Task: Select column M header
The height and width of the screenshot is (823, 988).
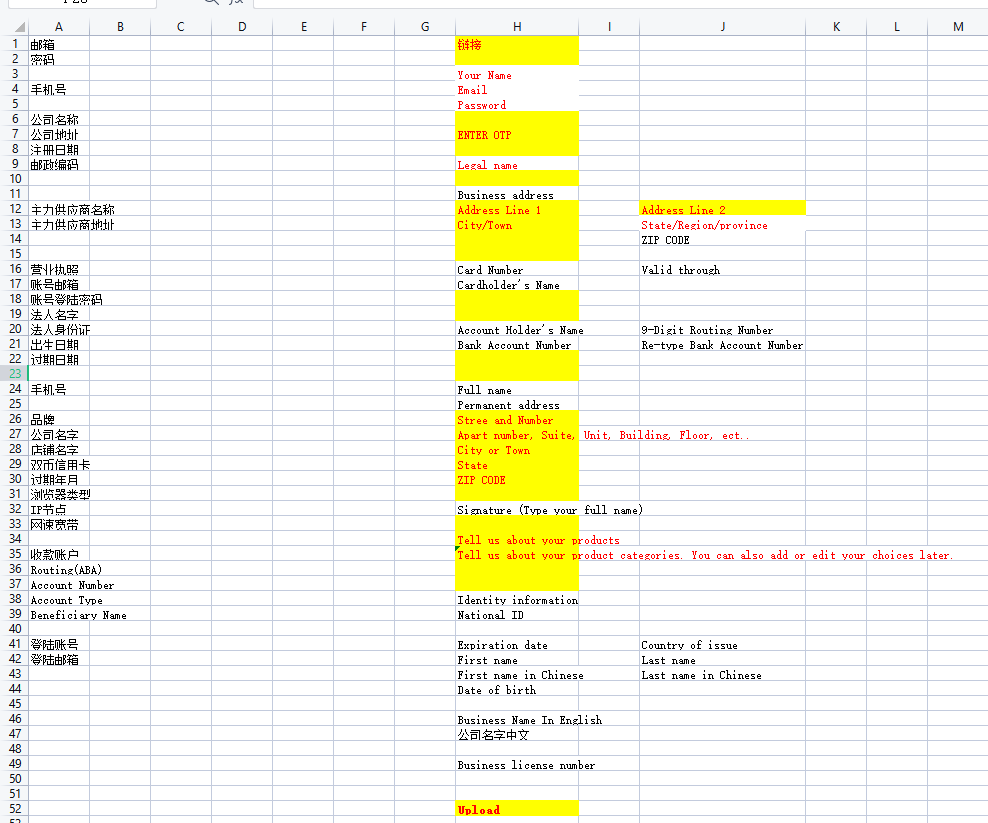Action: [x=958, y=26]
